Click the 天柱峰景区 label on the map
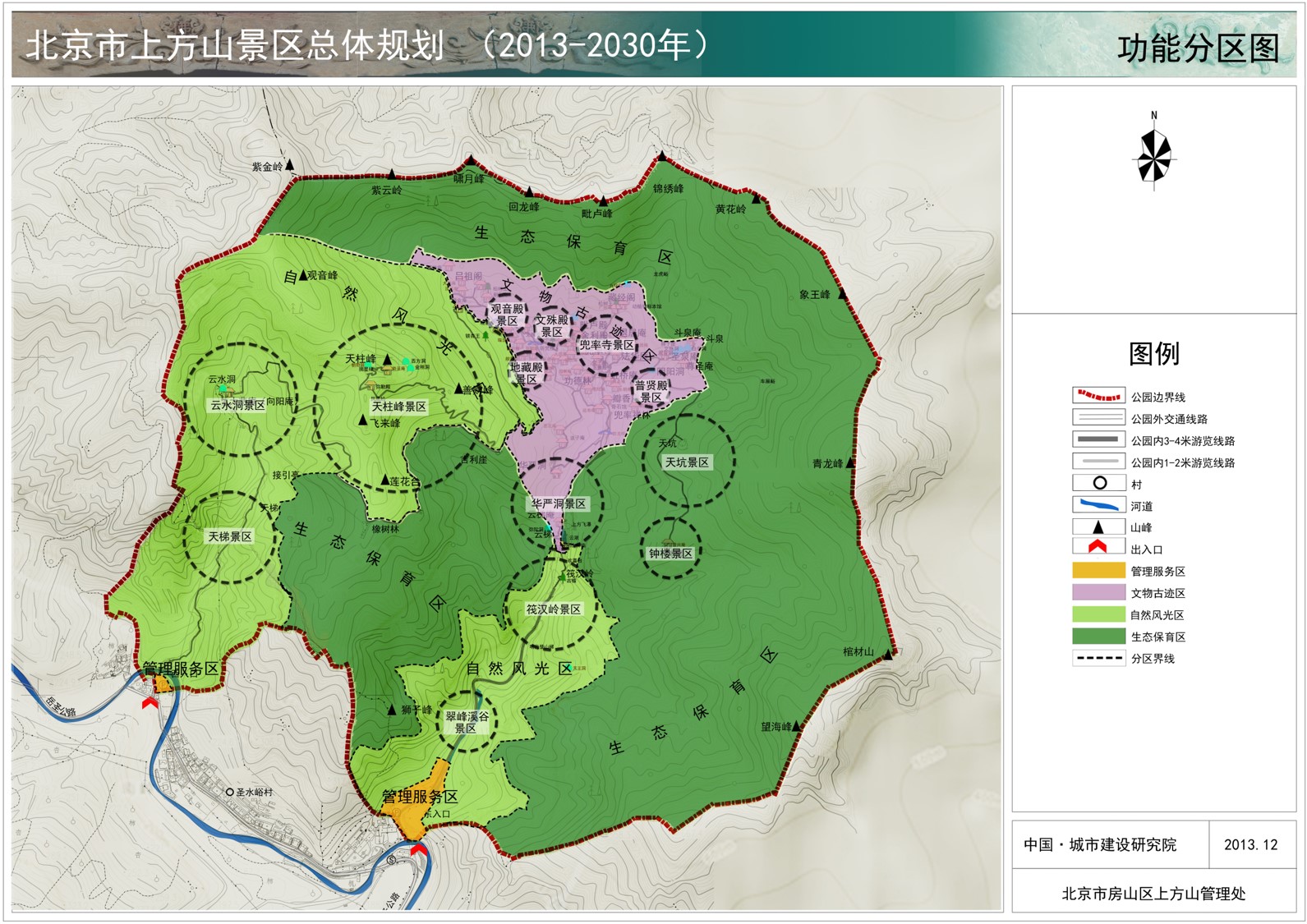The height and width of the screenshot is (924, 1307). (x=399, y=407)
